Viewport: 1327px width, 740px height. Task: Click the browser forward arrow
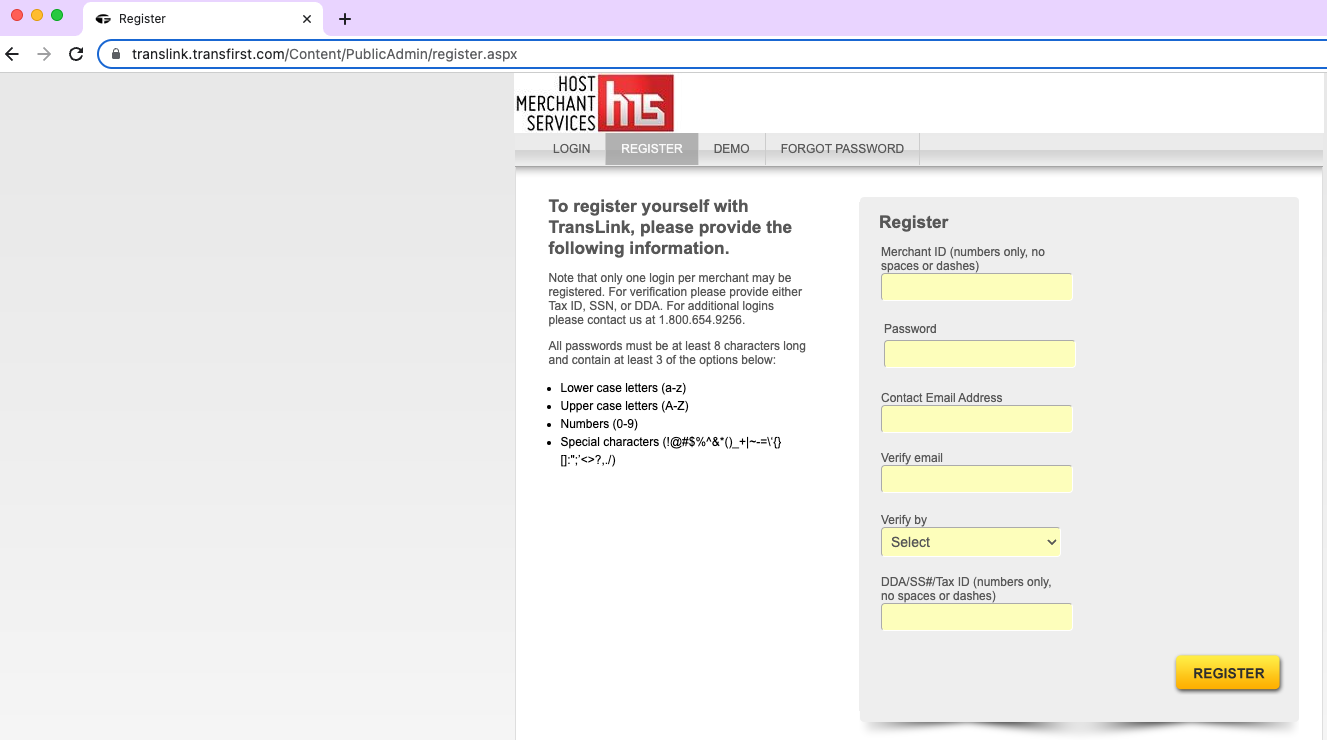pos(43,54)
